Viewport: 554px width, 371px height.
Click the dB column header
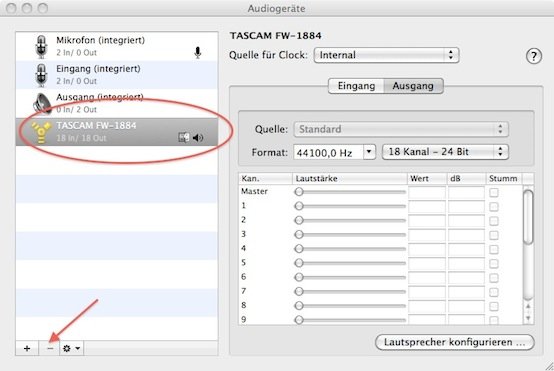click(x=466, y=178)
